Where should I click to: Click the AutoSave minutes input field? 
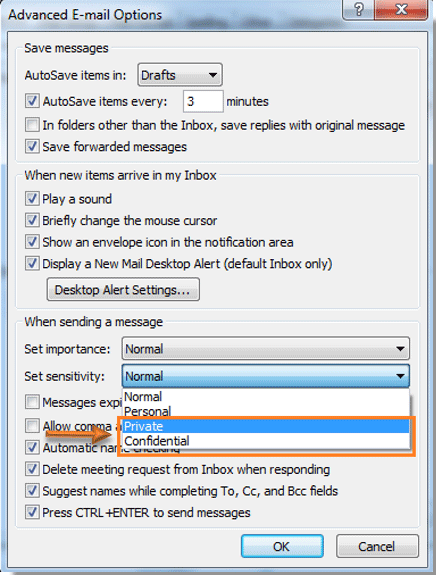(203, 101)
